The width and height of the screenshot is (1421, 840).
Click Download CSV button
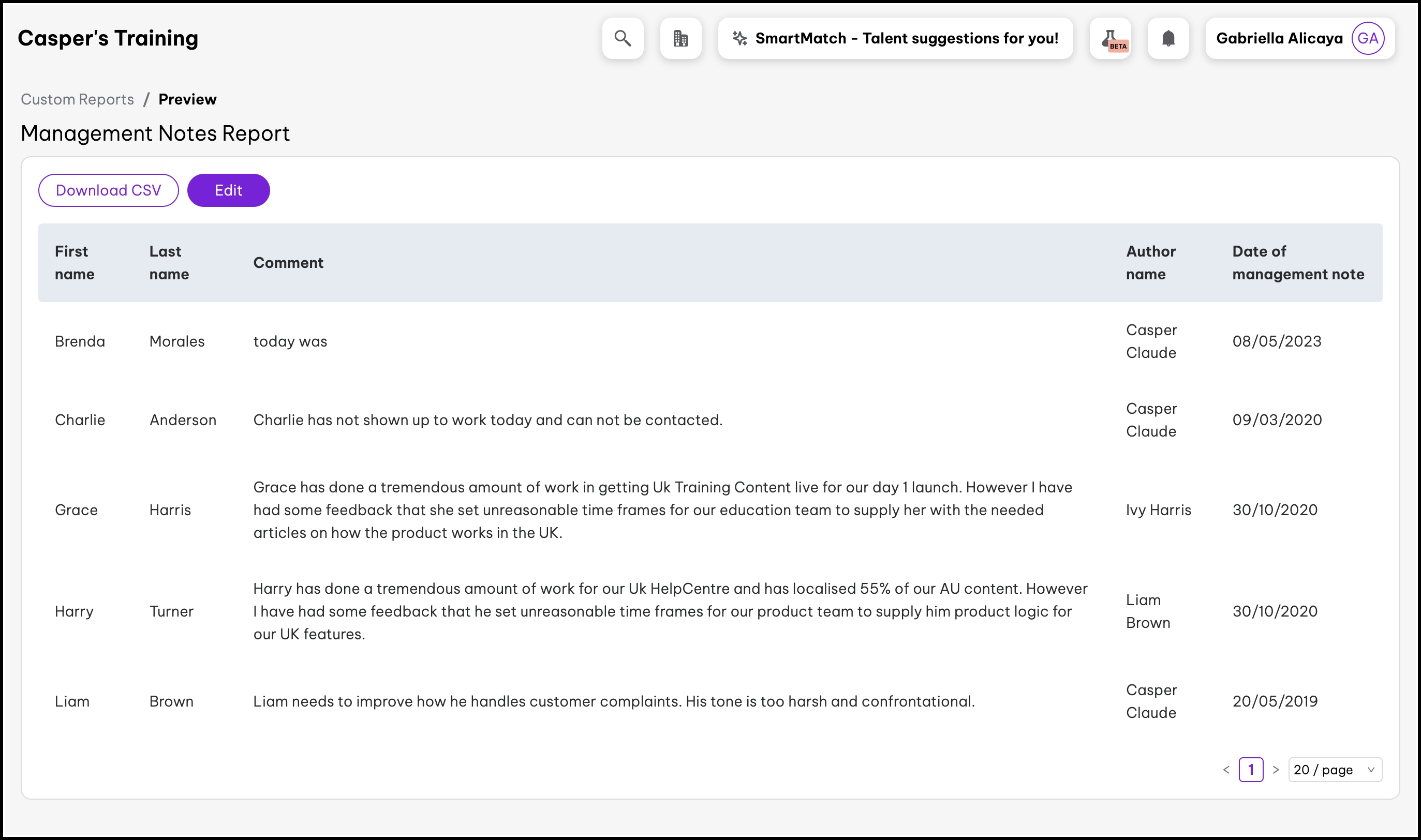pyautogui.click(x=108, y=190)
